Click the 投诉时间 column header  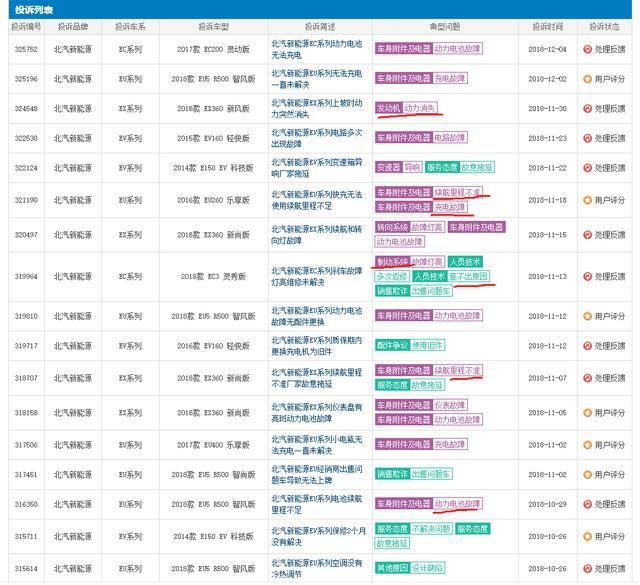pyautogui.click(x=548, y=27)
